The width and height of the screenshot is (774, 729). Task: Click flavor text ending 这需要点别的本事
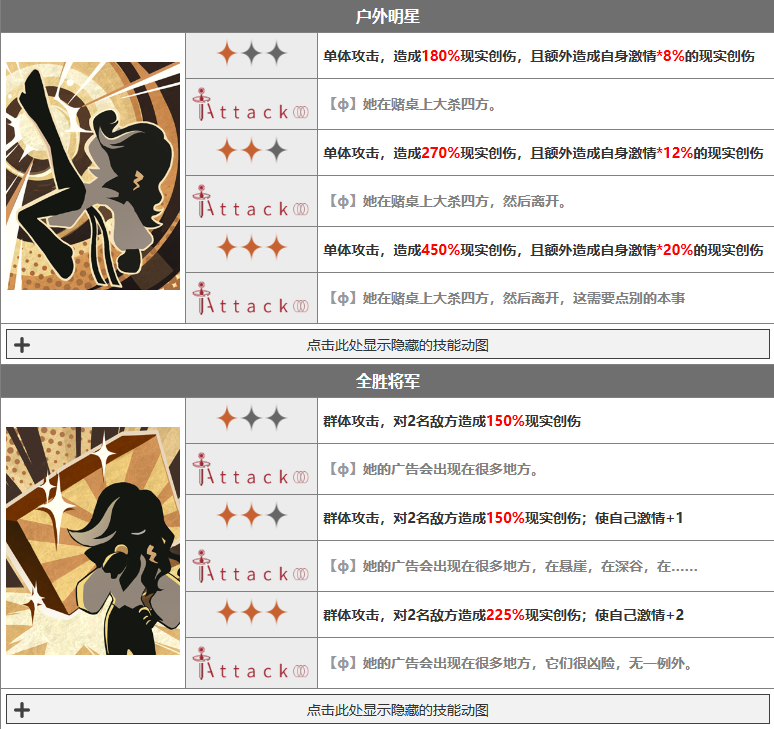click(x=507, y=298)
